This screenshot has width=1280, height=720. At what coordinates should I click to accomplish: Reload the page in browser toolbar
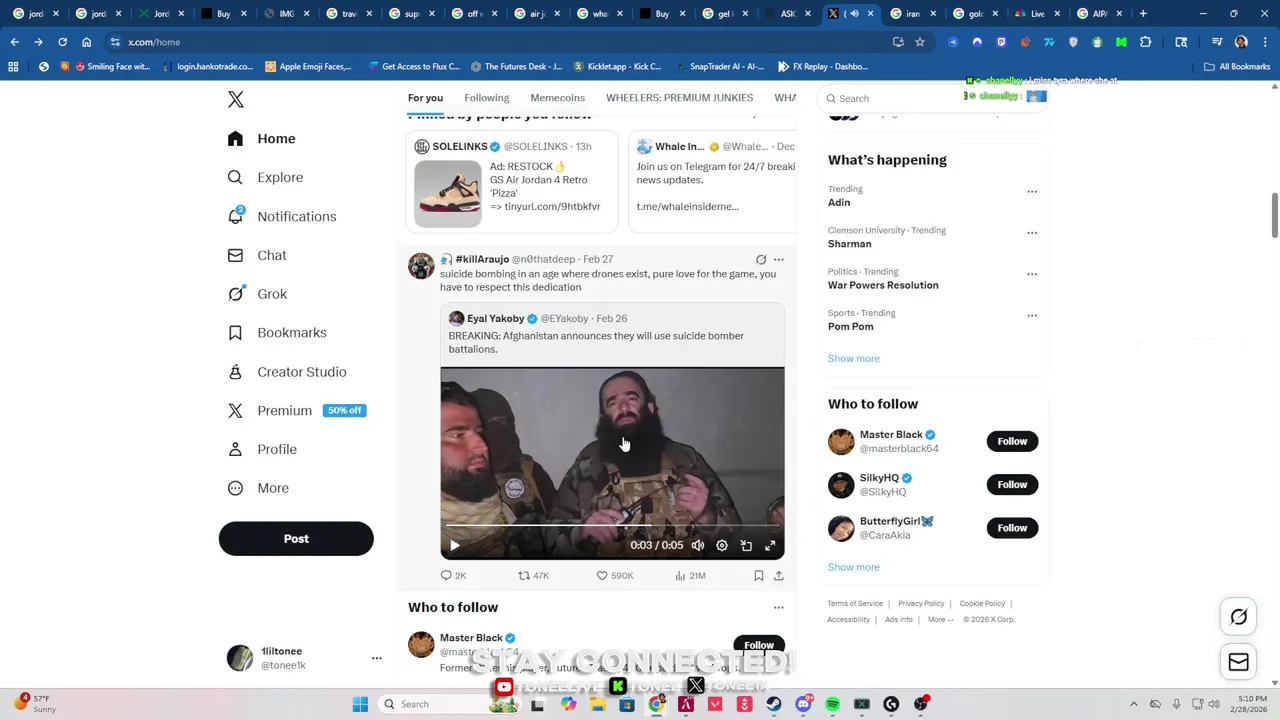pyautogui.click(x=62, y=42)
